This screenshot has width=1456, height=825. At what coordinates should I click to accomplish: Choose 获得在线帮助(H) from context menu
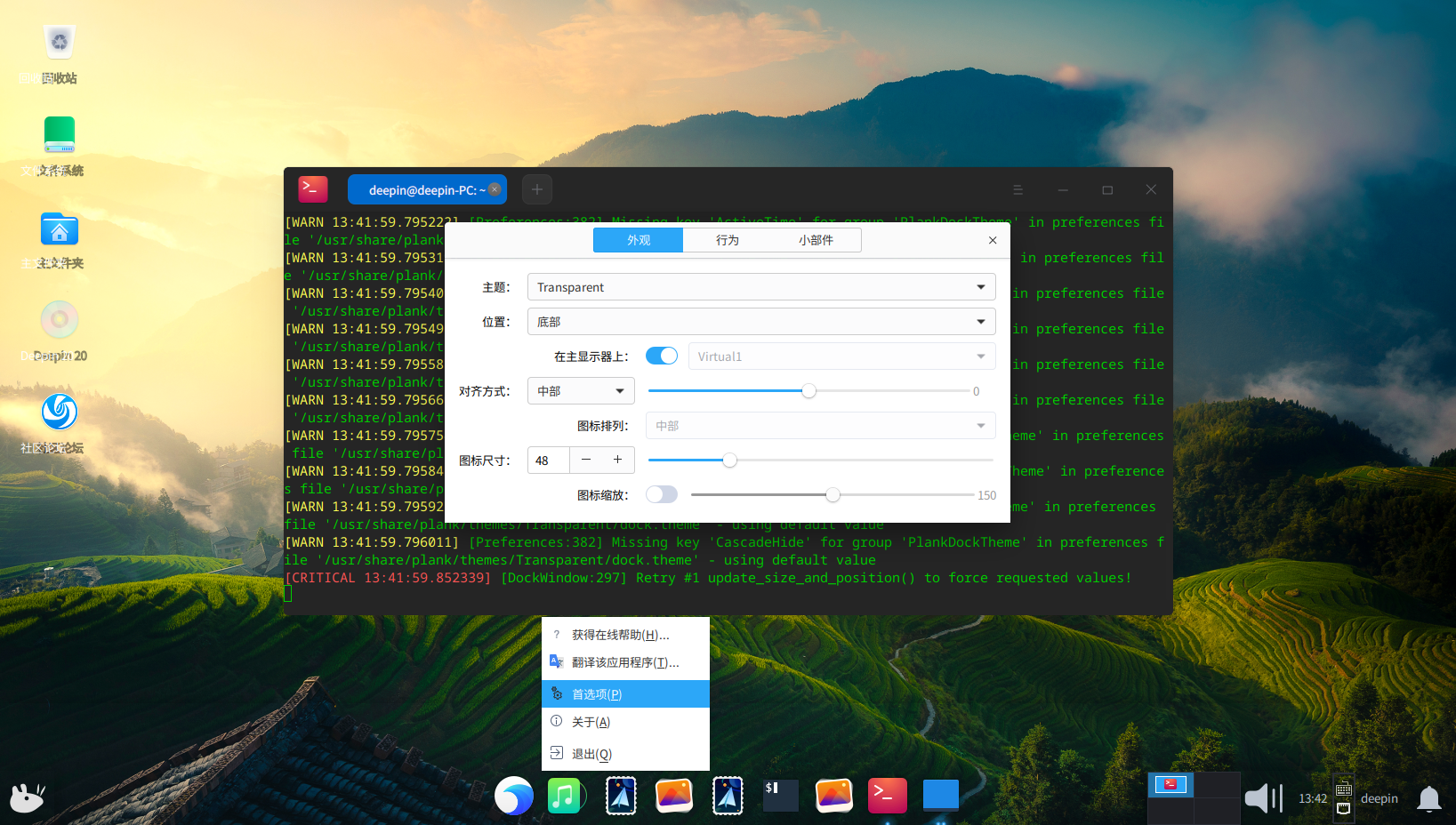[x=625, y=635]
